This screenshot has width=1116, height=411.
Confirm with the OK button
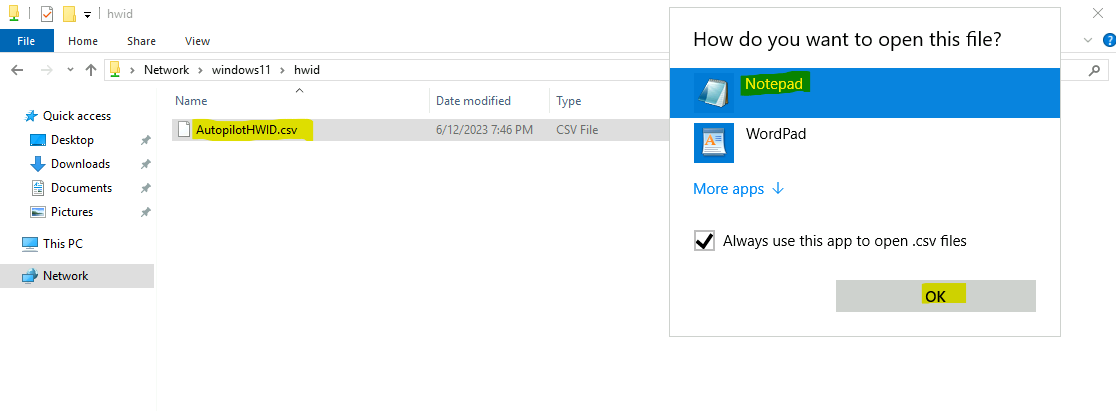[x=935, y=296]
